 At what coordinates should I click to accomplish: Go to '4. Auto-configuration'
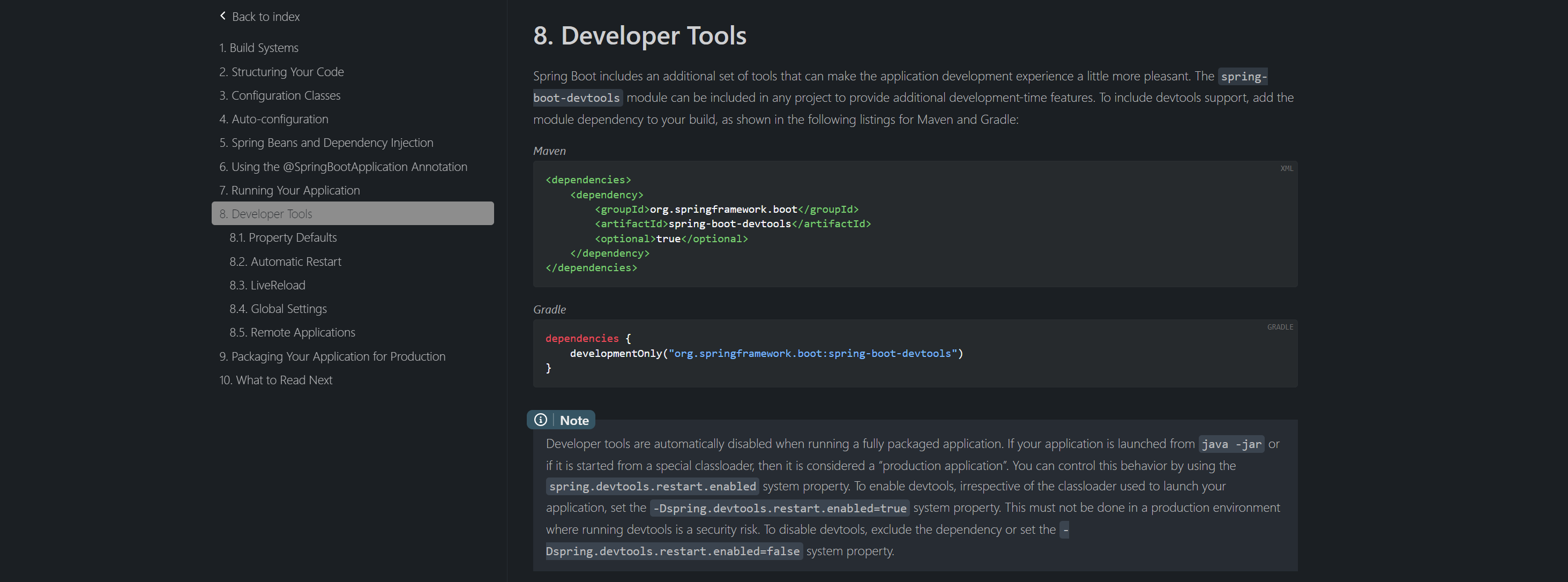click(x=273, y=119)
